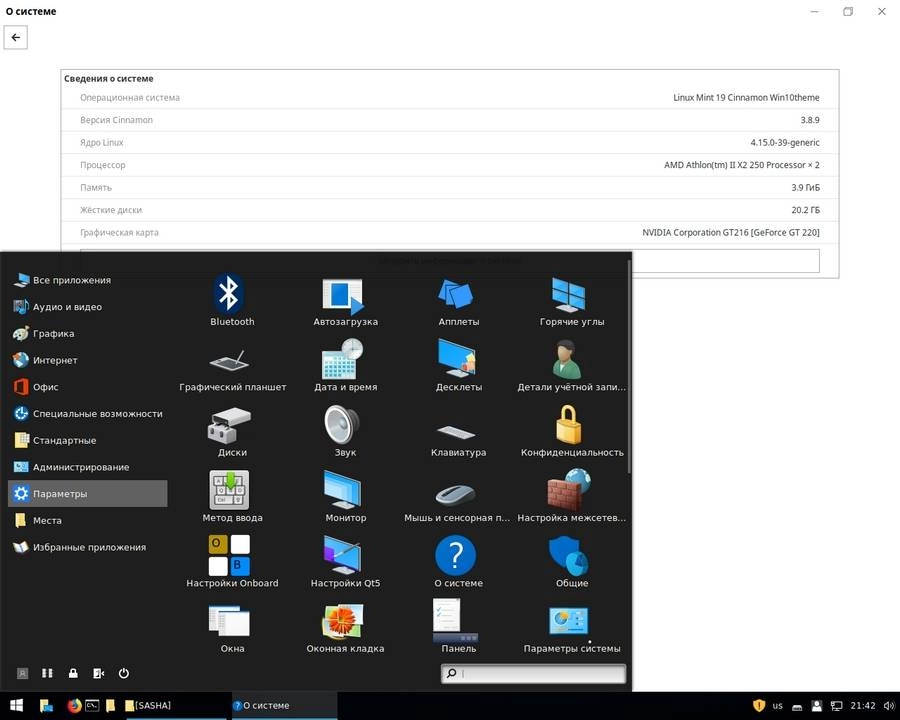This screenshot has height=720, width=900.
Task: Launch О системе from the menu grid
Action: (459, 562)
